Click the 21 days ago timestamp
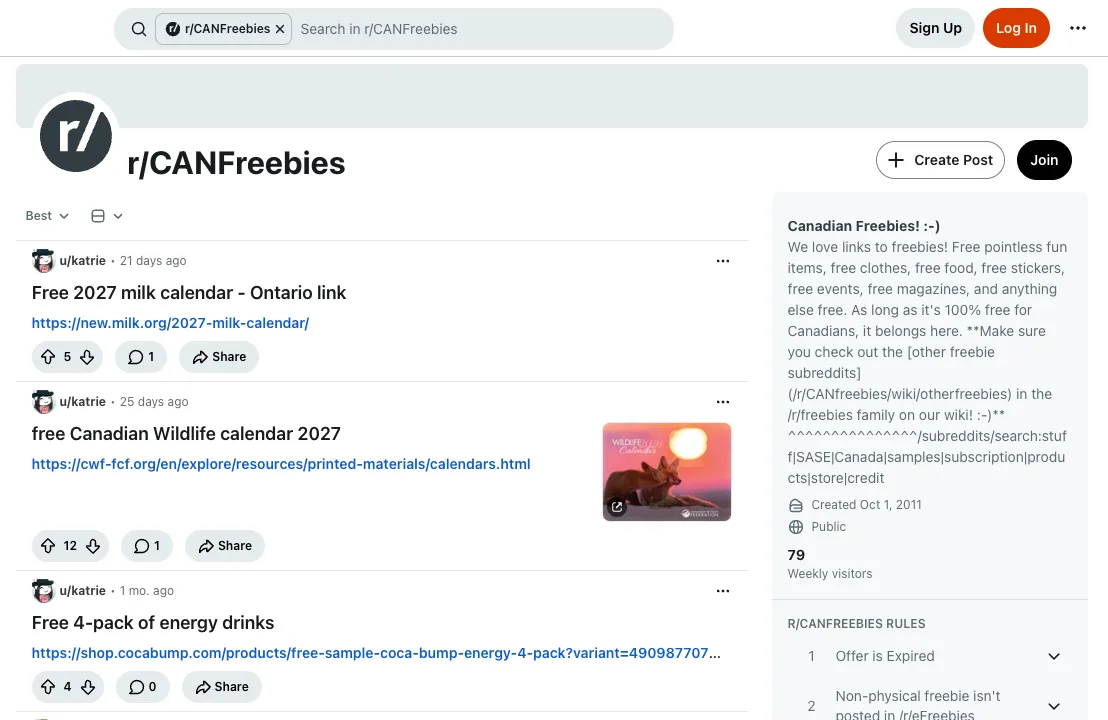 click(153, 261)
